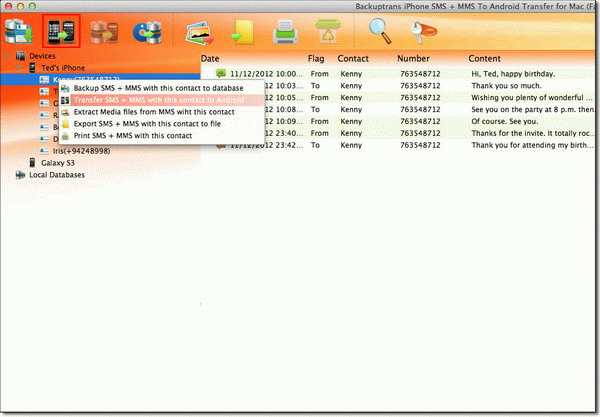Click the magnifying glass search toolbar icon
The image size is (600, 417).
380,31
